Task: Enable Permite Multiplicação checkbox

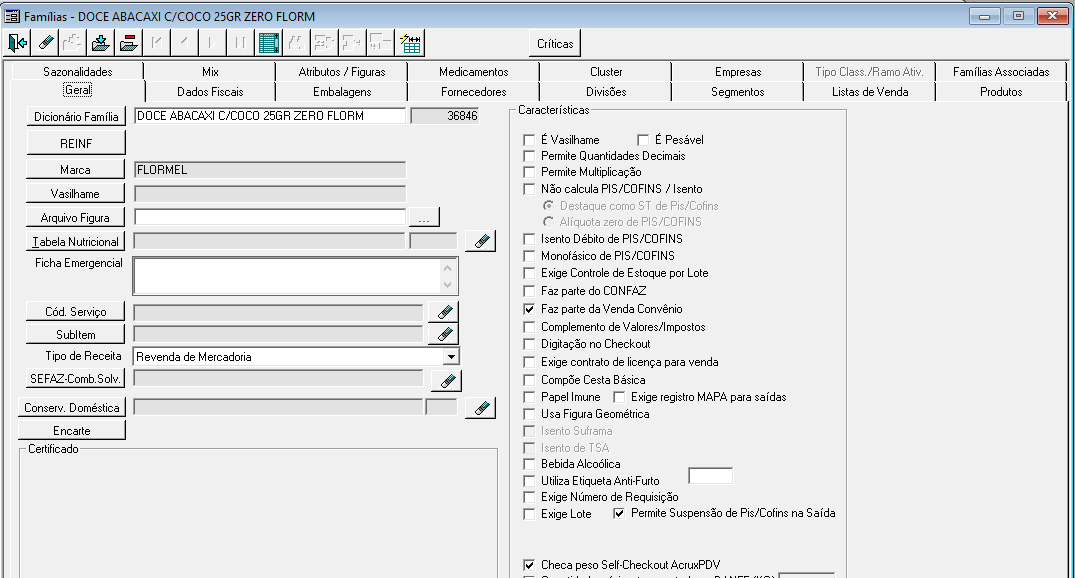Action: point(529,172)
